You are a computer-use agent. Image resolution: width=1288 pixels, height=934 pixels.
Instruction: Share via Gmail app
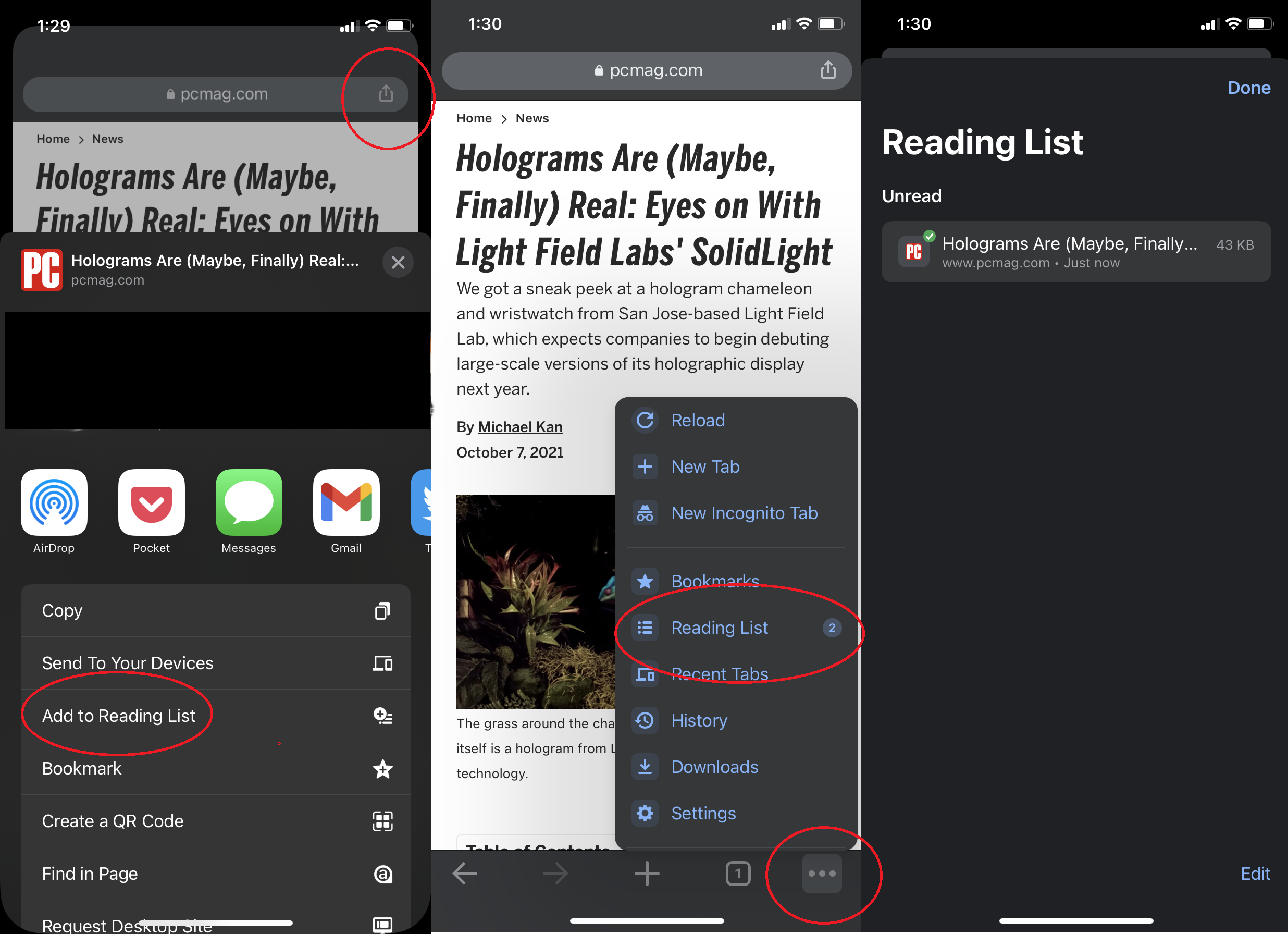click(x=346, y=511)
